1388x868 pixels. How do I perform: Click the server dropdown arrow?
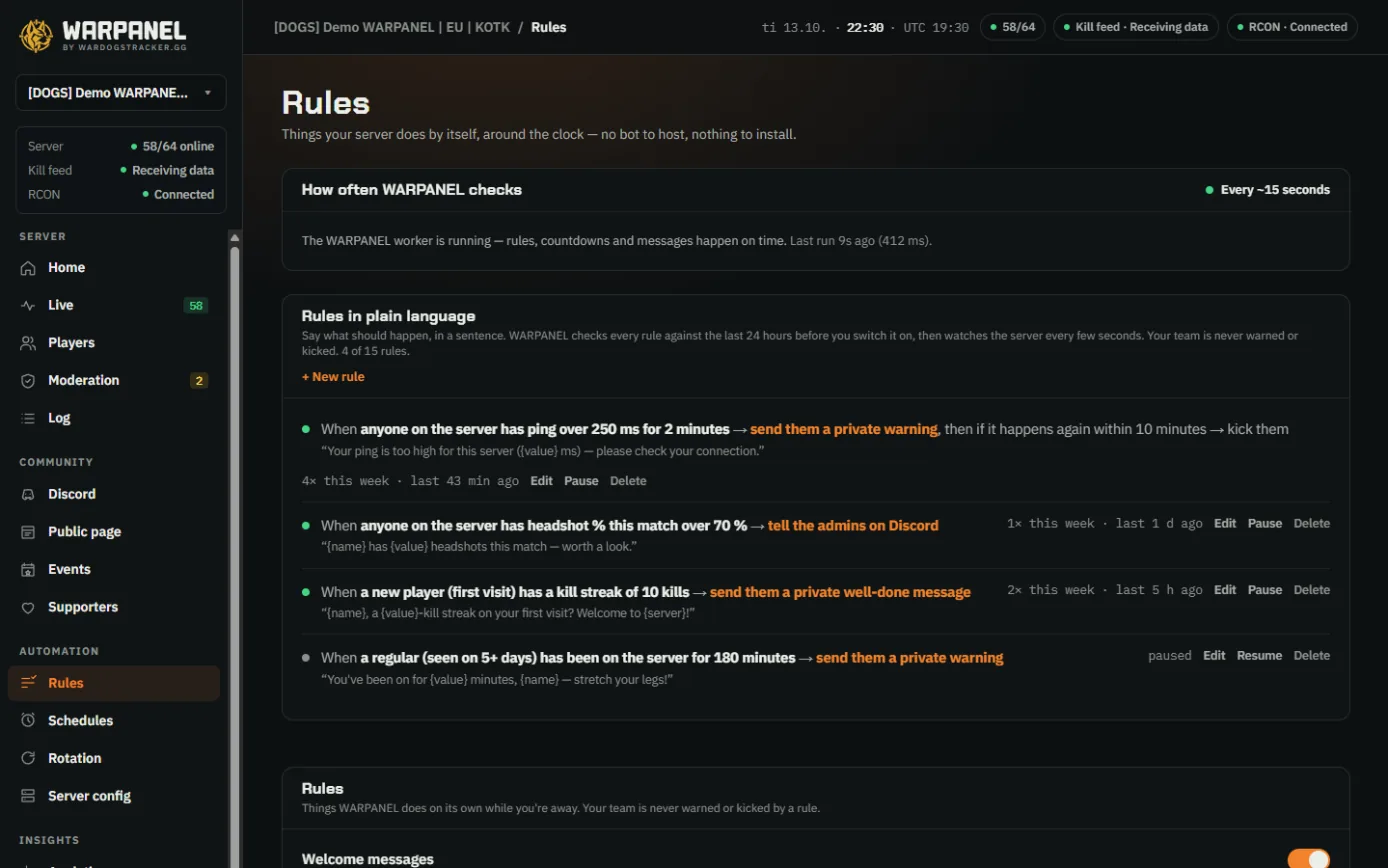(208, 93)
